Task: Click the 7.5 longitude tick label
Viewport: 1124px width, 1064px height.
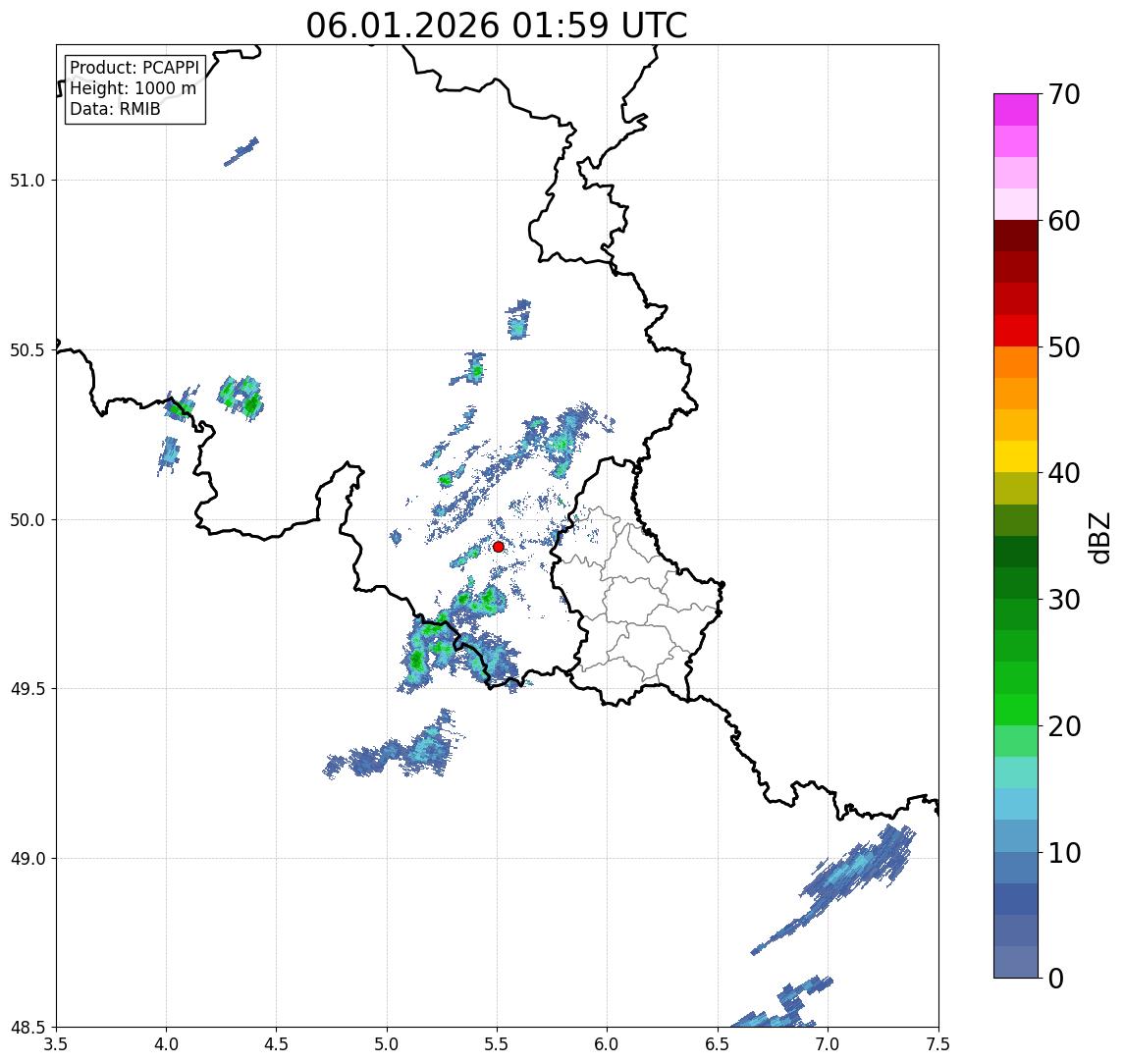Action: (938, 1044)
